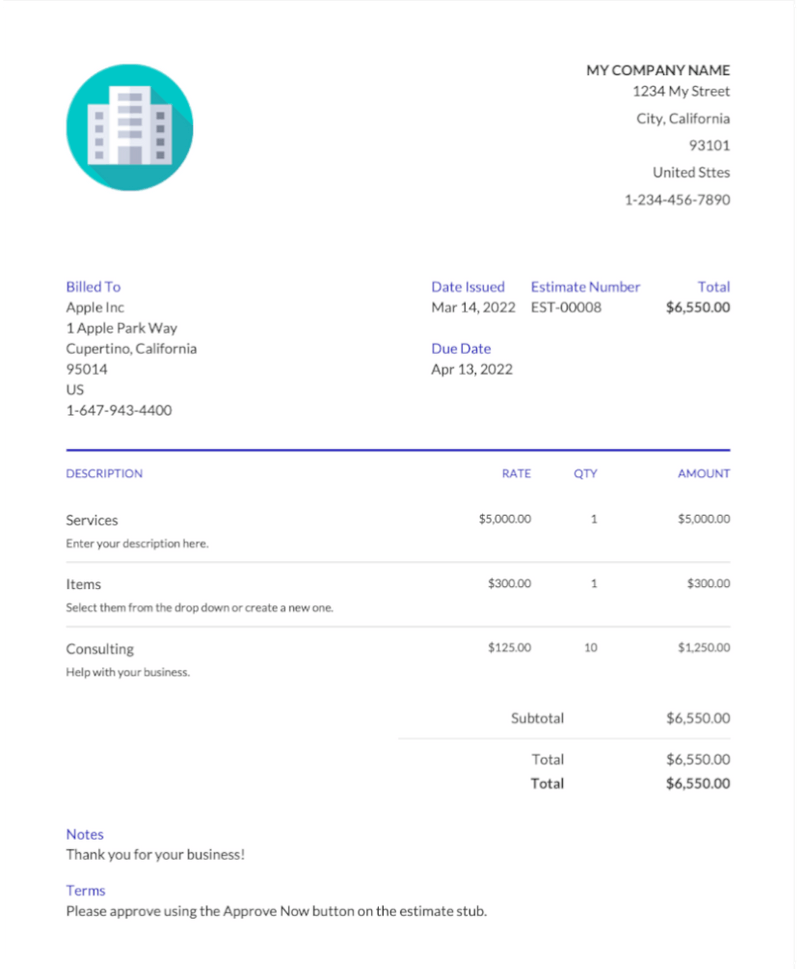Click the Consulting line item
The height and width of the screenshot is (969, 800).
[x=100, y=648]
